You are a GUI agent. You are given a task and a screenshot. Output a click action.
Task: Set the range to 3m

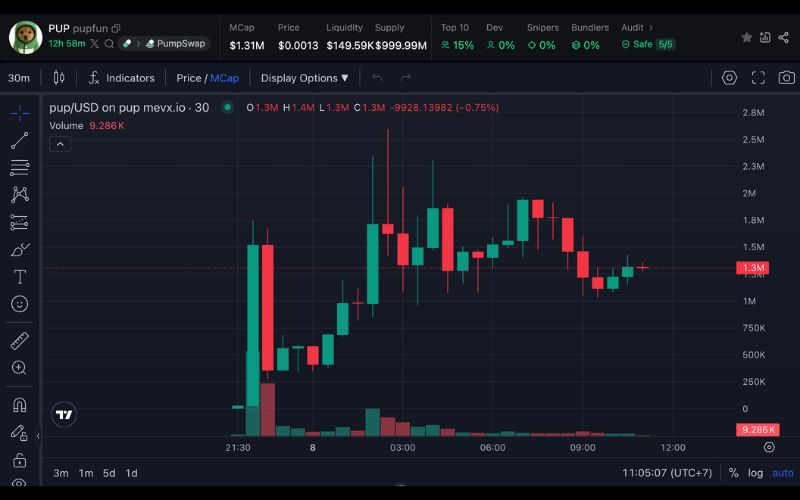tap(61, 473)
